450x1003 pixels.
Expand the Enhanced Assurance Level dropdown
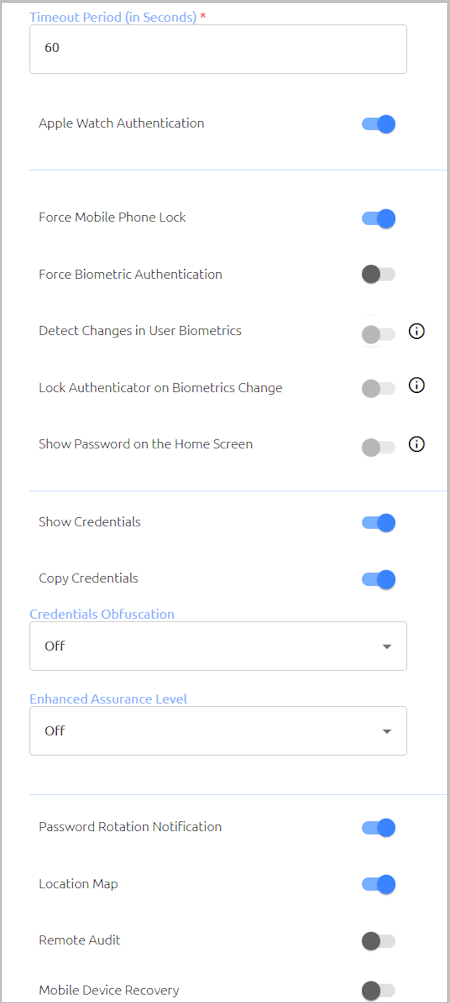[x=218, y=731]
